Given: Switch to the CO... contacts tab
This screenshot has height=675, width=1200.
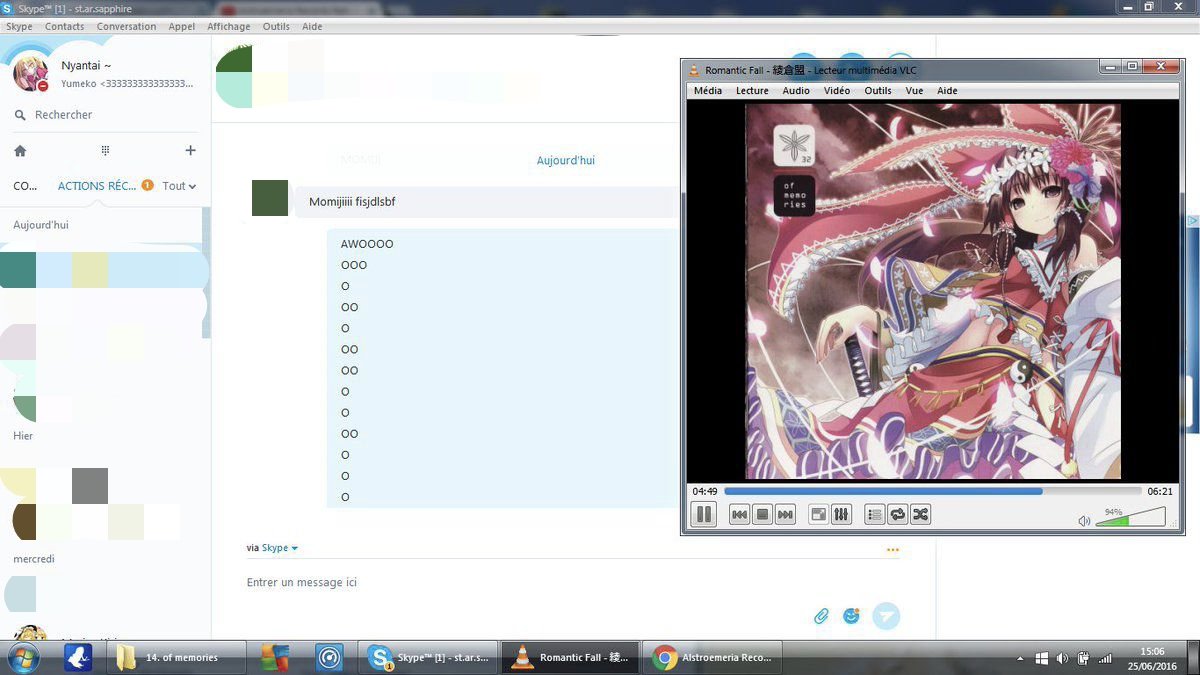Looking at the screenshot, I should point(25,186).
